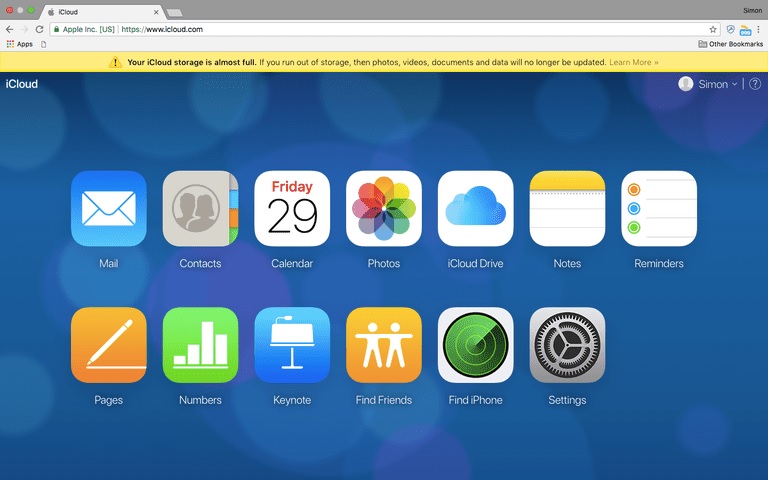Click the 'Your iCloud storage is almost full' text
Screen dimensions: 768x480
[x=192, y=62]
